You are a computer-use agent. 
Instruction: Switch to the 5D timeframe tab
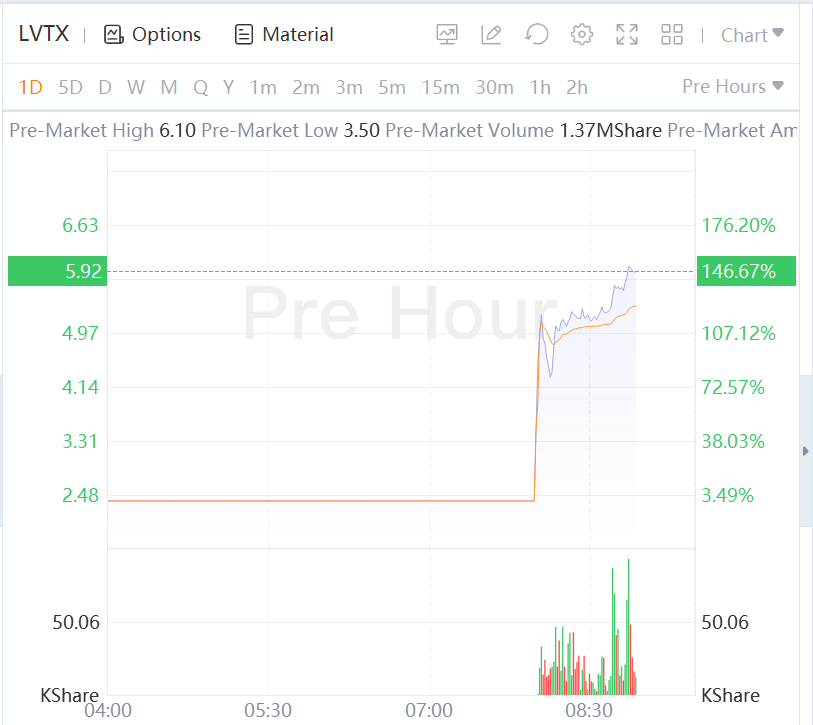click(71, 87)
